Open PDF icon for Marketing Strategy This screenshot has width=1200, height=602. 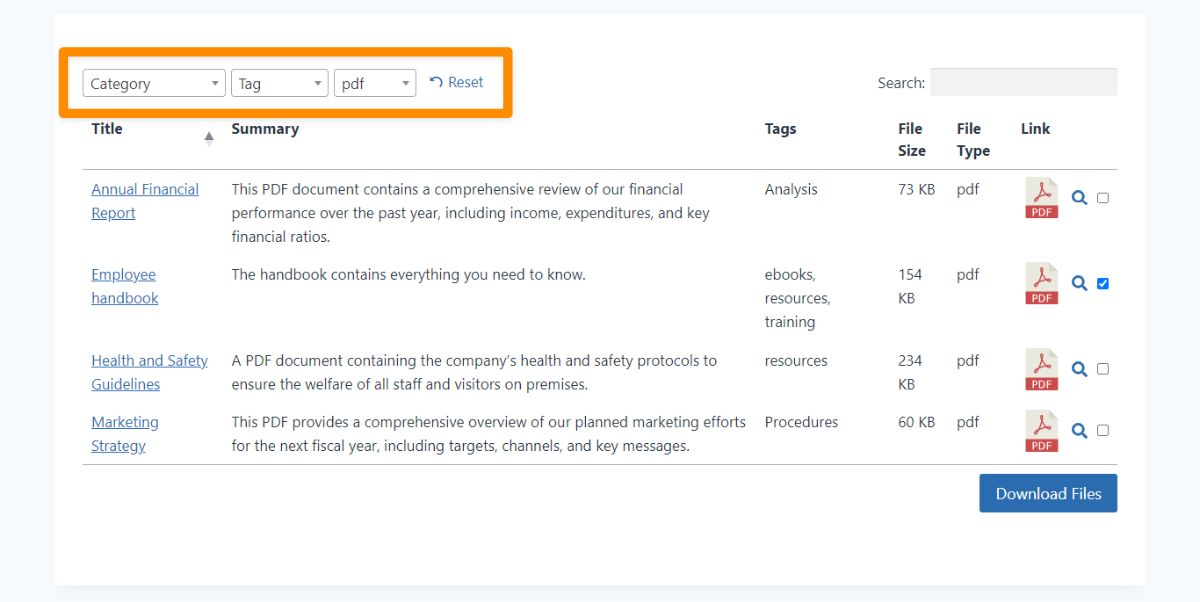(1041, 431)
